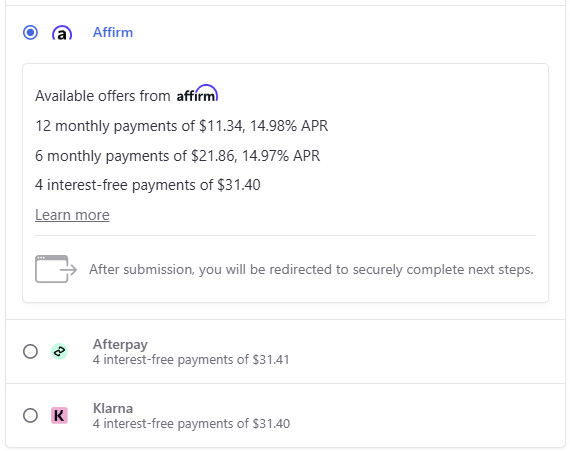Click the pink Klarna K icon
The width and height of the screenshot is (570, 451).
(59, 415)
